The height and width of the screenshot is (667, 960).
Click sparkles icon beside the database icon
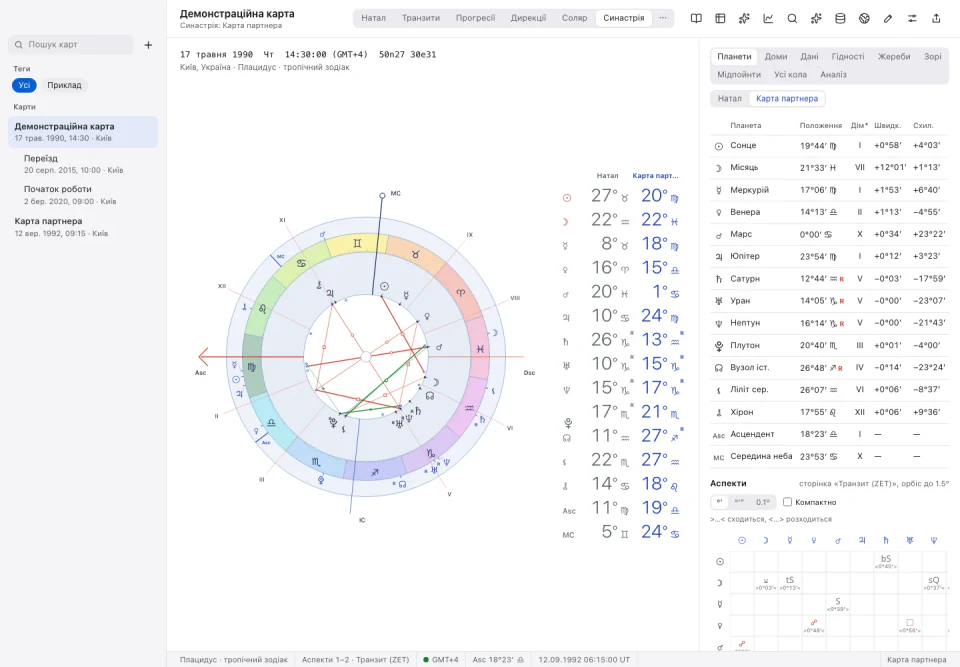tap(816, 18)
